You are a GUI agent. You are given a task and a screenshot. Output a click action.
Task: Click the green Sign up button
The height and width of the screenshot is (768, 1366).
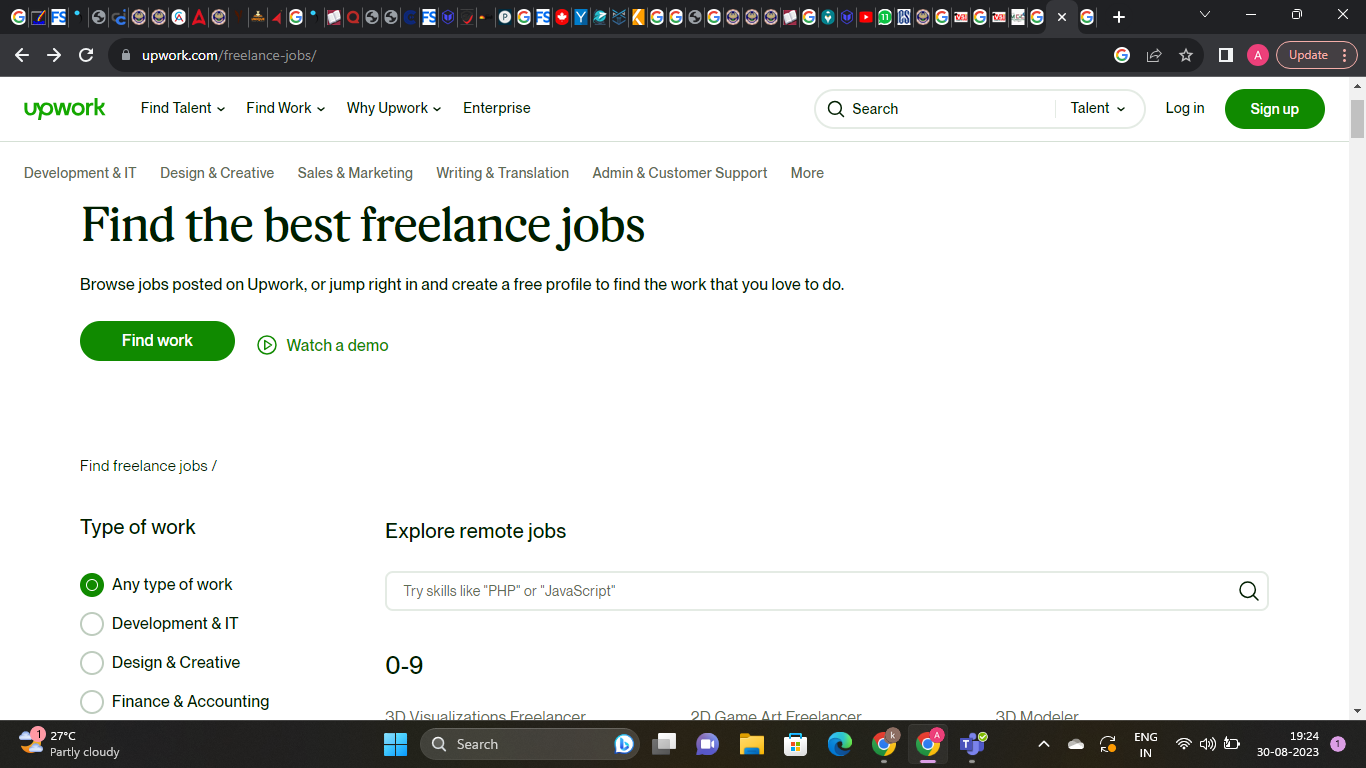1274,109
